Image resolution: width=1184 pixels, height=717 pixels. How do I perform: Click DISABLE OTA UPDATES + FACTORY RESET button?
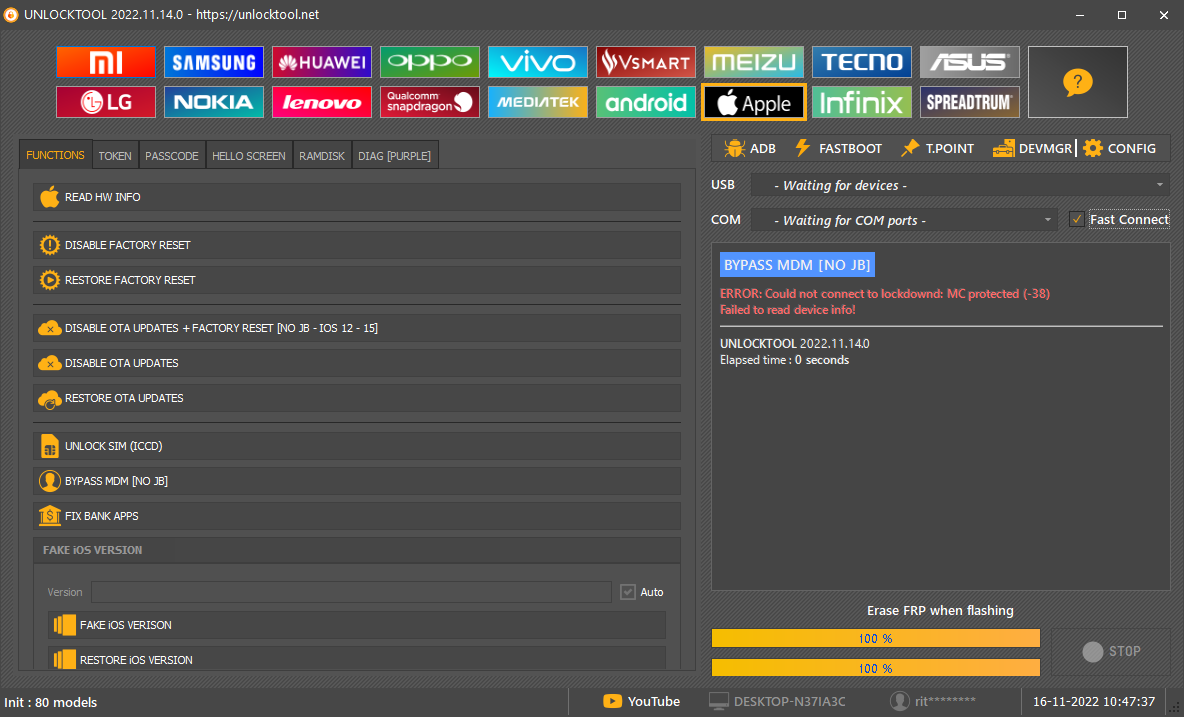click(x=356, y=328)
